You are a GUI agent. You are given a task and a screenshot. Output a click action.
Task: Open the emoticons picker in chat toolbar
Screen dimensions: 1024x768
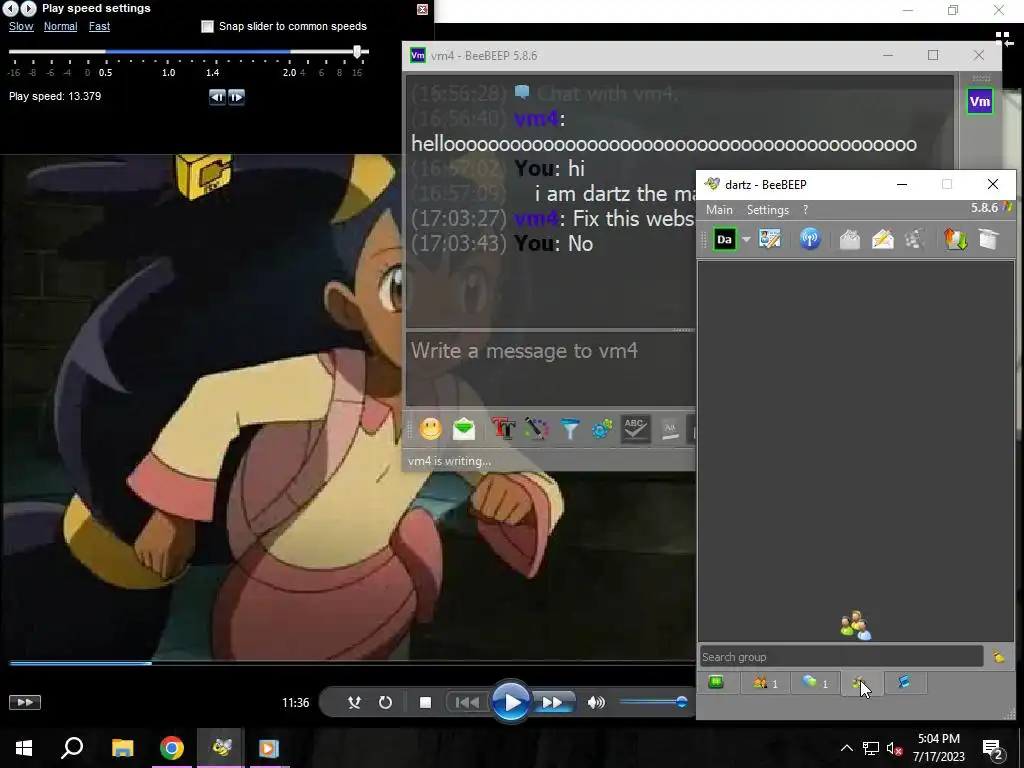(x=430, y=429)
